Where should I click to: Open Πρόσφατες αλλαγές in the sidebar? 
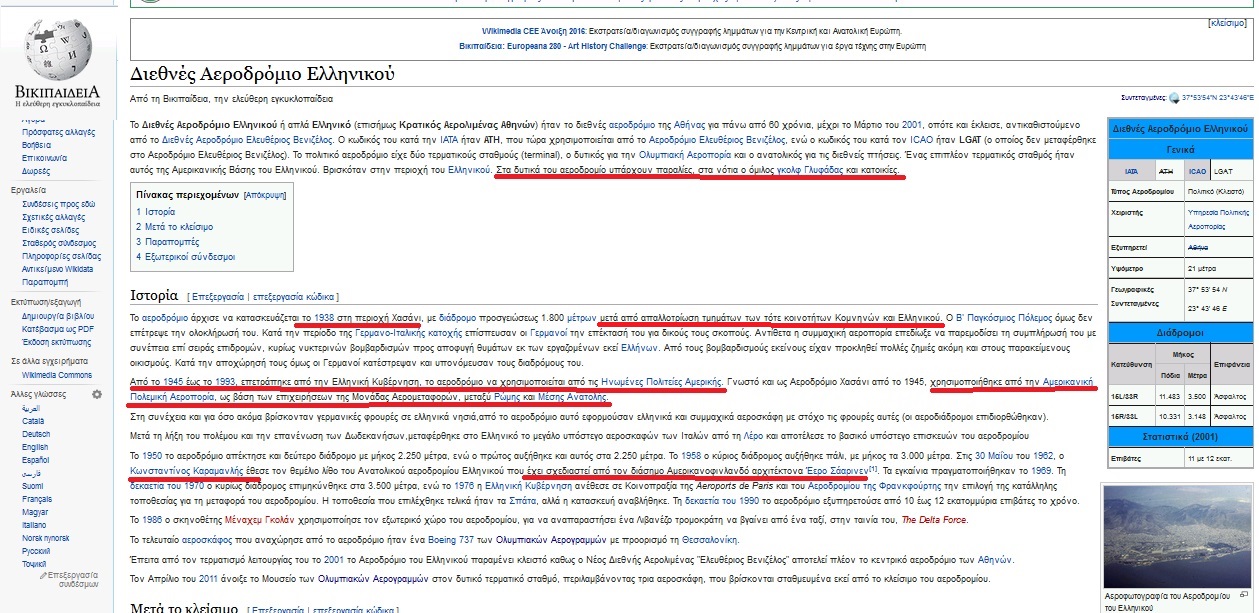(x=58, y=132)
